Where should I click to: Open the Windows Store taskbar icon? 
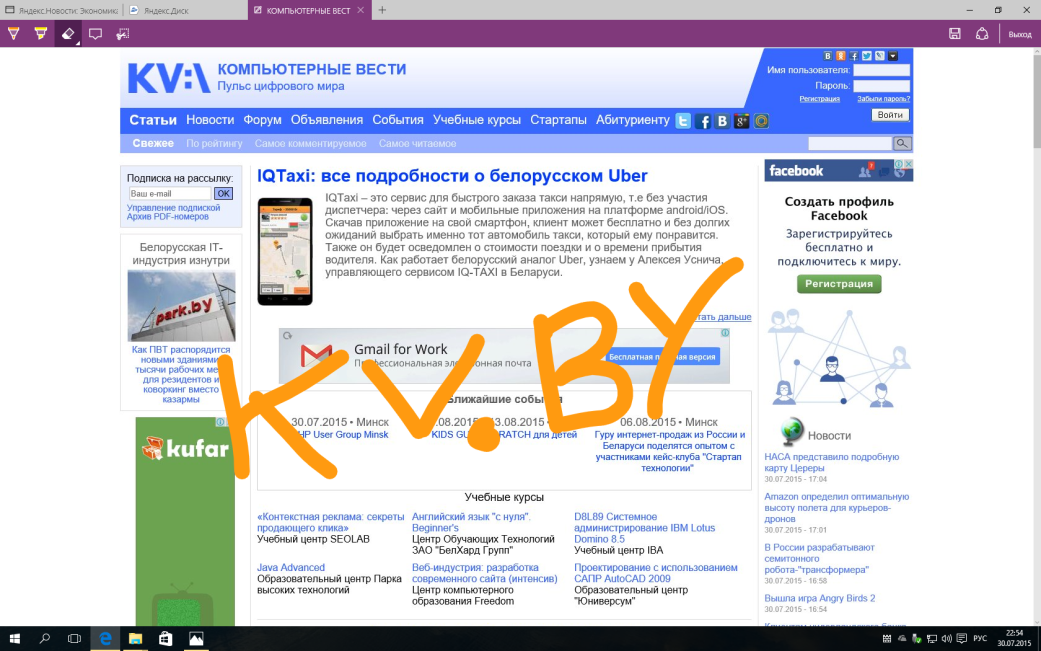(x=165, y=638)
